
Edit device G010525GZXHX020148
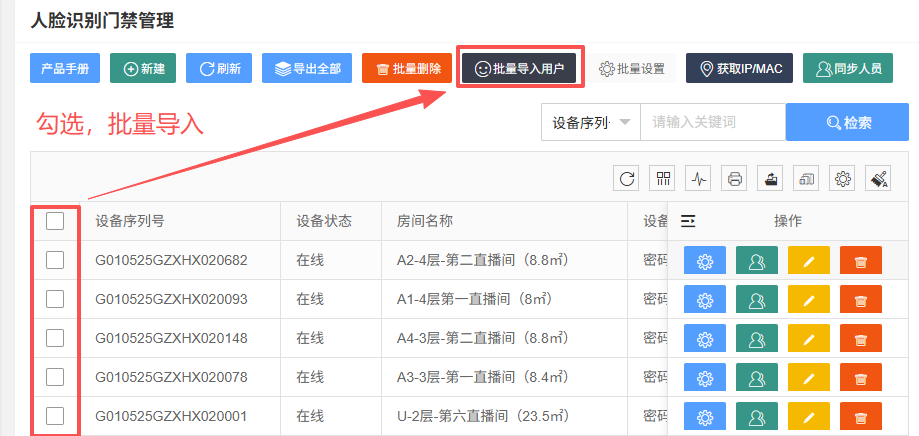pyautogui.click(x=809, y=338)
